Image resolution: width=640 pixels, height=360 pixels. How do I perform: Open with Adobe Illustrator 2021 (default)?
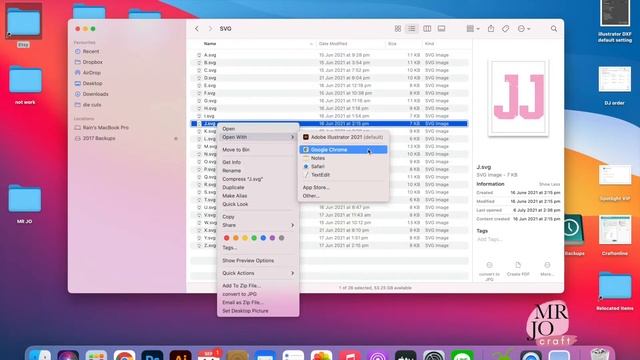pos(343,137)
